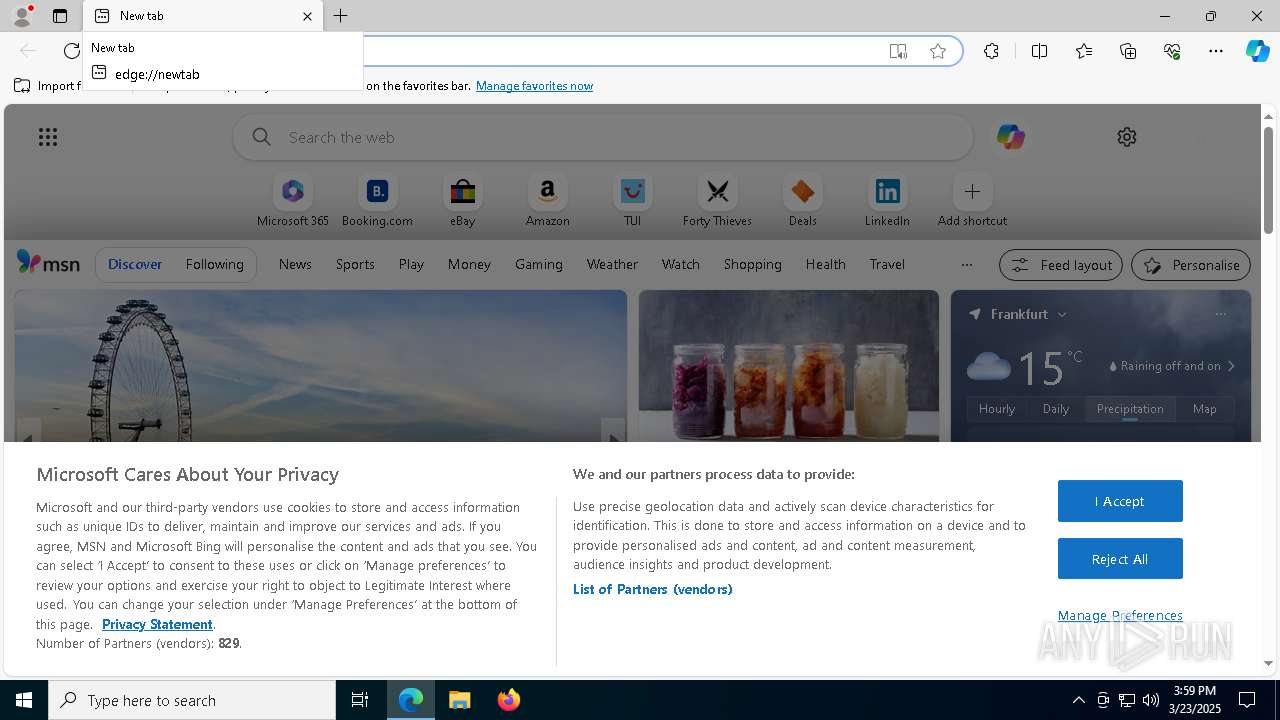
Task: Click Manage favorites now link
Action: [x=534, y=86]
